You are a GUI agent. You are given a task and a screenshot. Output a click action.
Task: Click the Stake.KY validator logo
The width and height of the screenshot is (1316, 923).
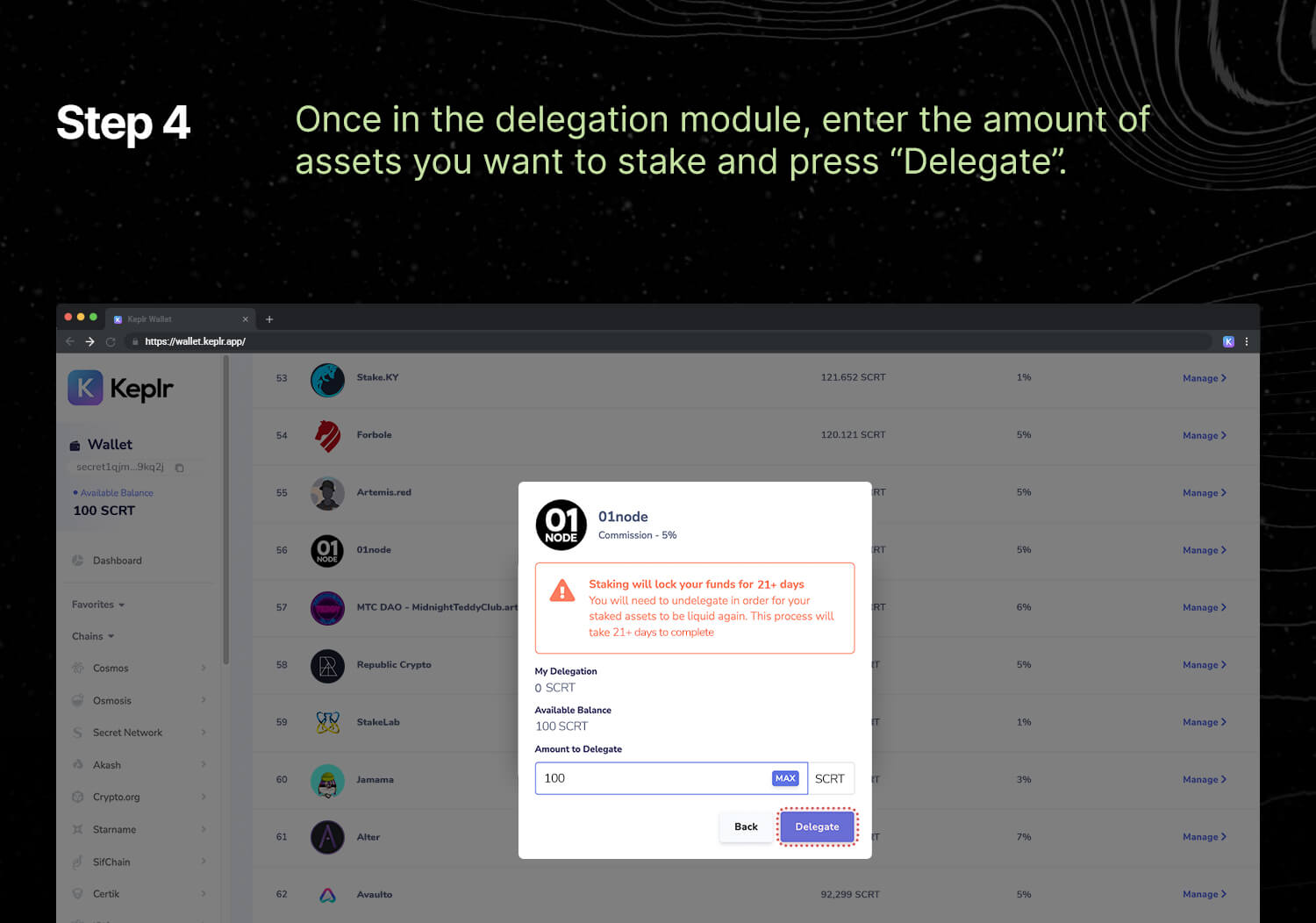pos(327,380)
